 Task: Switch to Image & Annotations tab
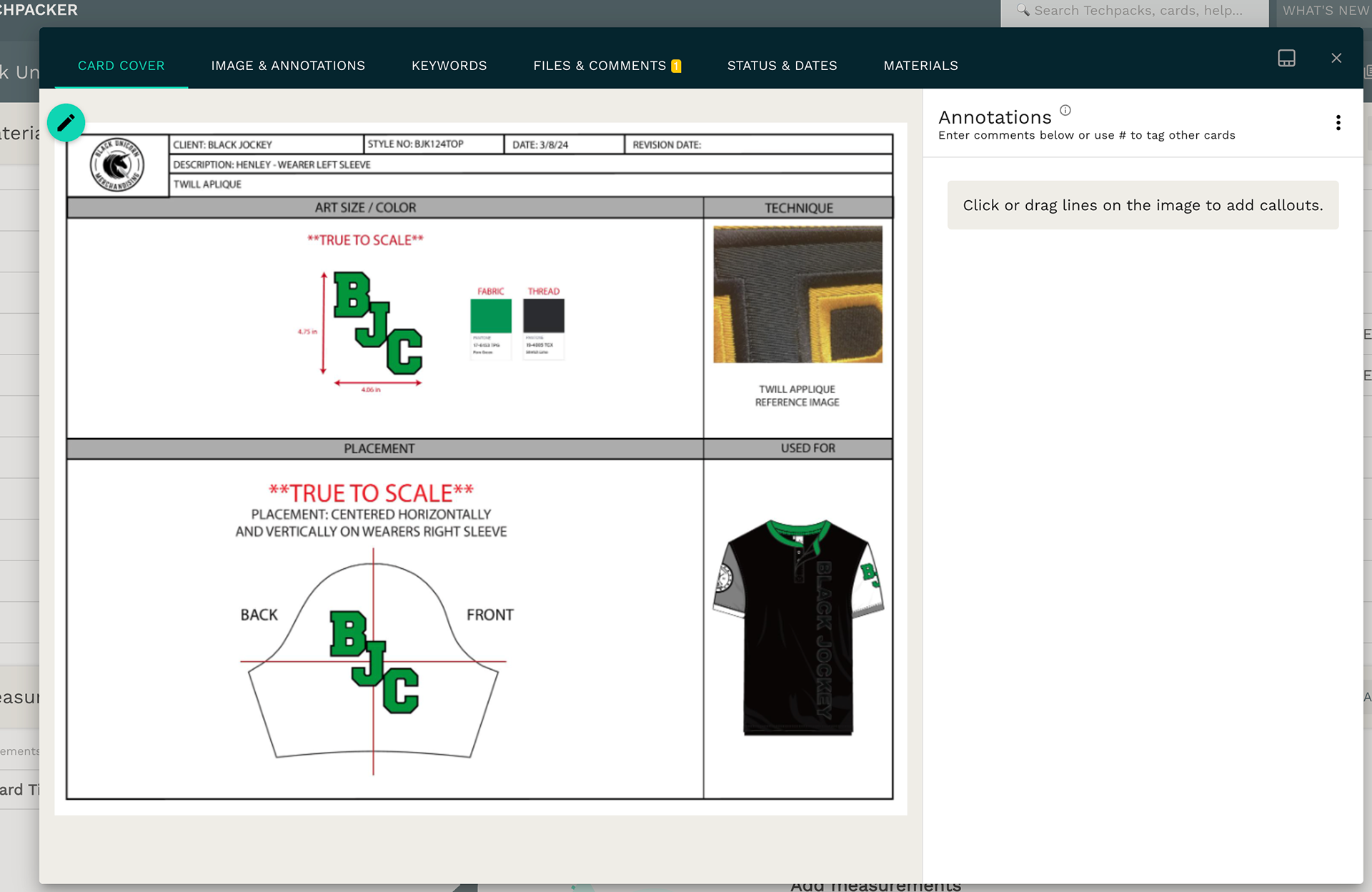tap(288, 66)
